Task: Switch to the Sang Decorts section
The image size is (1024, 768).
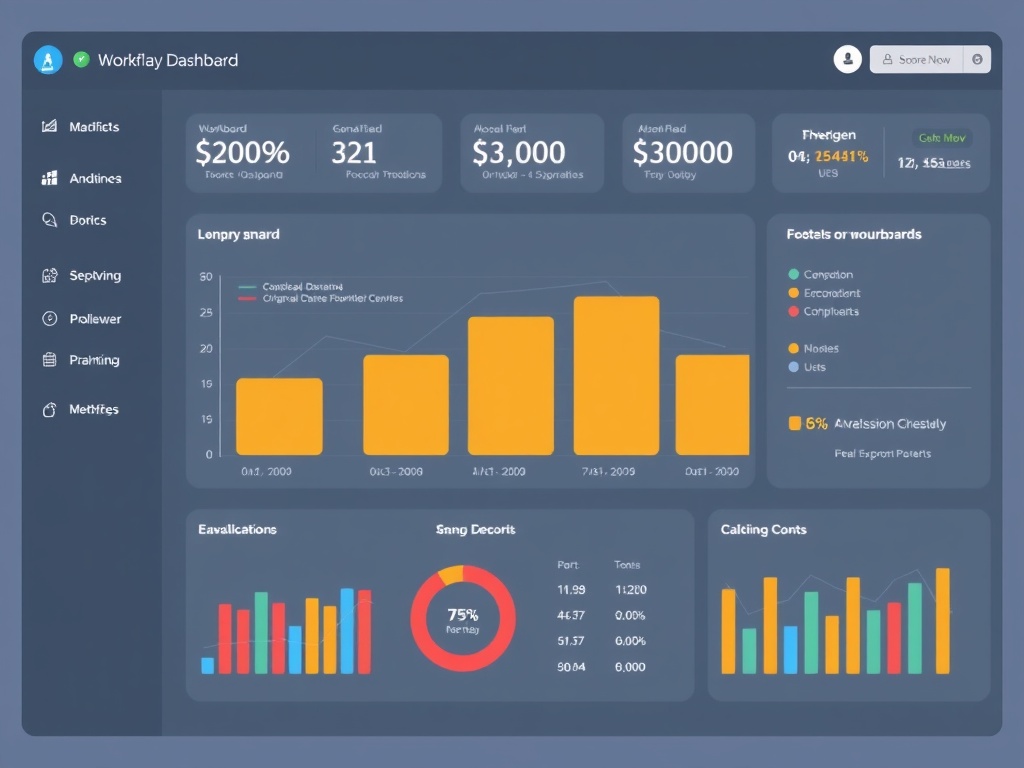Action: [x=476, y=529]
